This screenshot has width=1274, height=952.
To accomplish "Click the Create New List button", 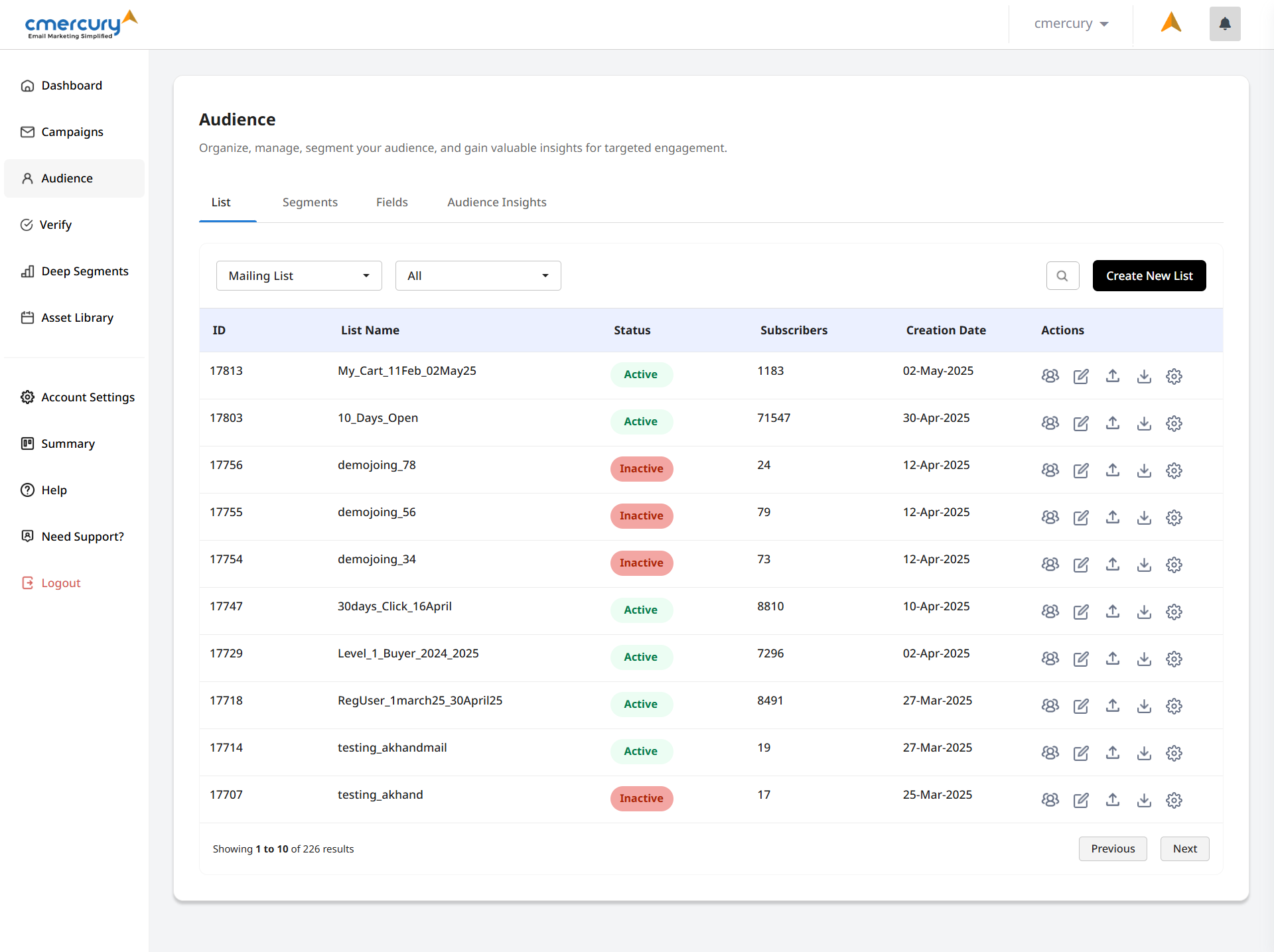I will [1149, 275].
